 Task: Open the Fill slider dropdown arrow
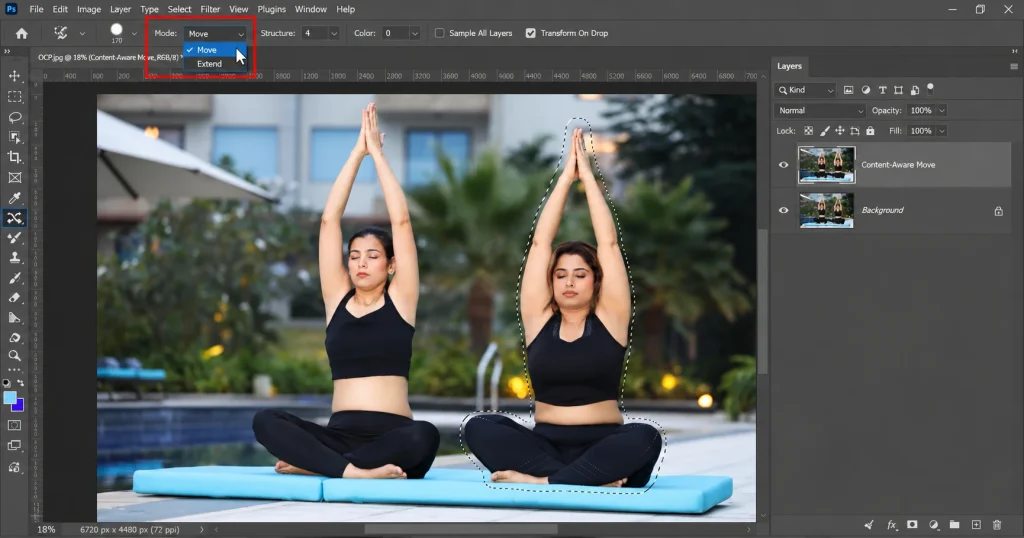[942, 131]
